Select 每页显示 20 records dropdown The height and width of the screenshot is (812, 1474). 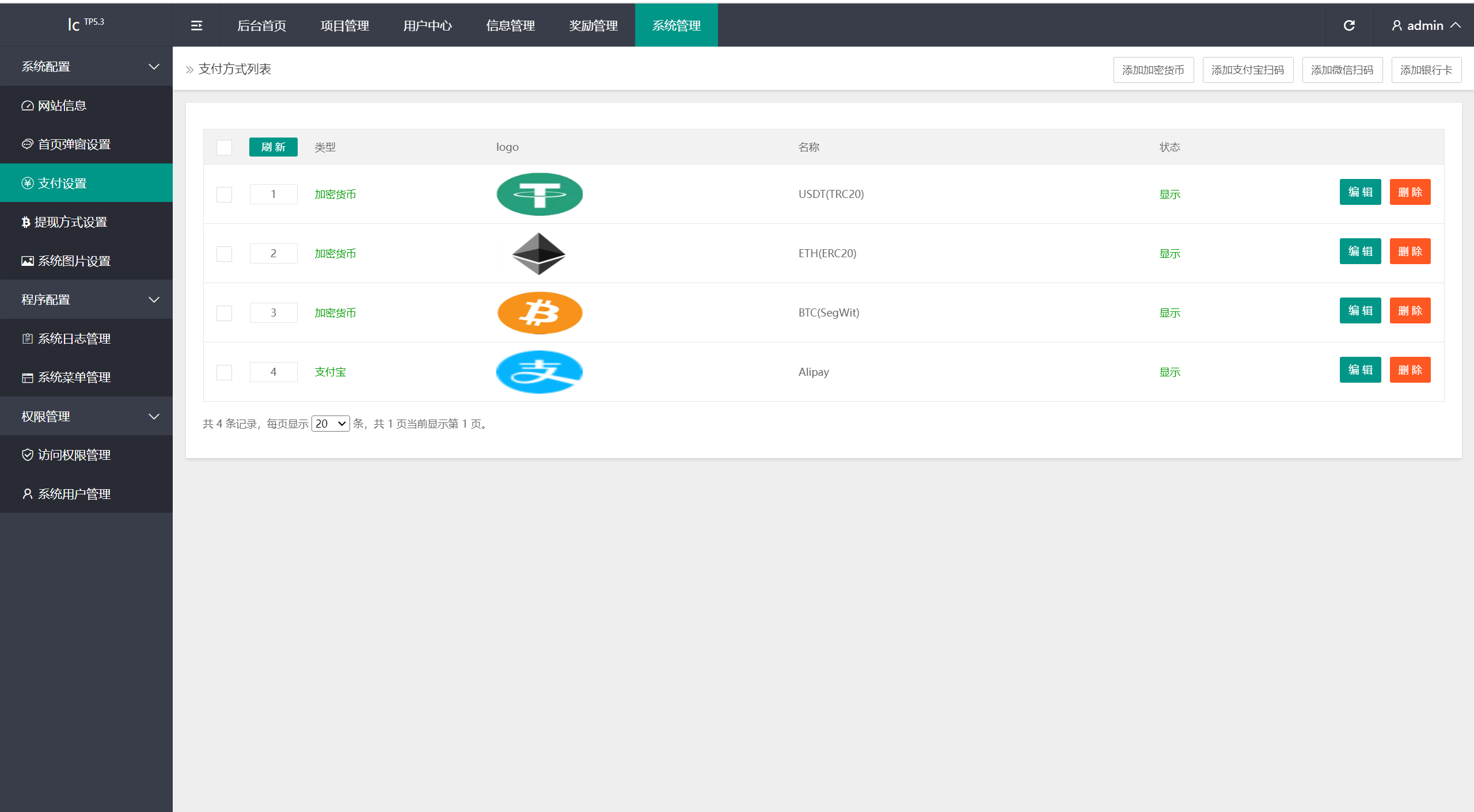(x=330, y=423)
